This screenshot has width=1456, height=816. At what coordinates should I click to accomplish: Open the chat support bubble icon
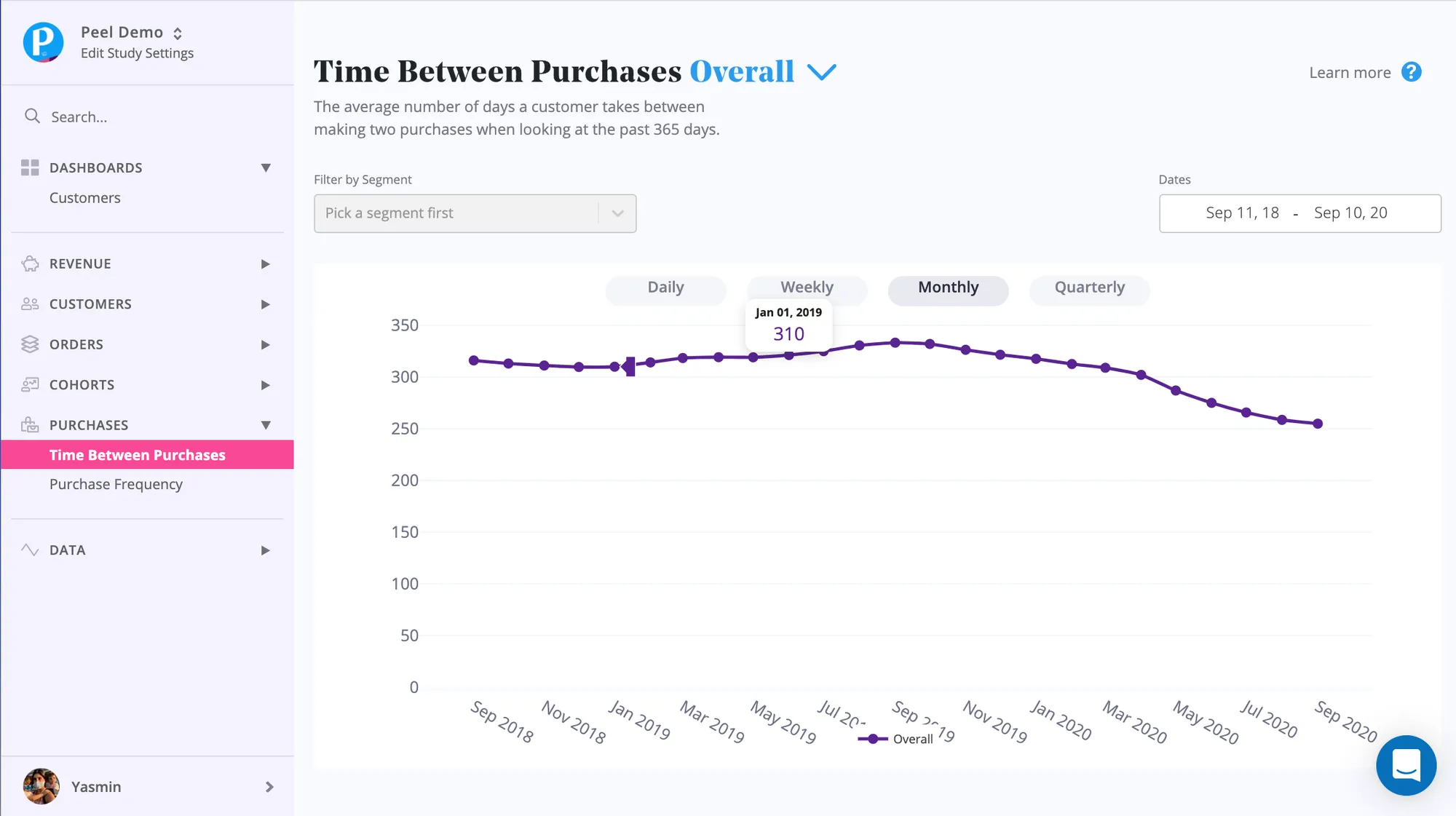click(1406, 765)
